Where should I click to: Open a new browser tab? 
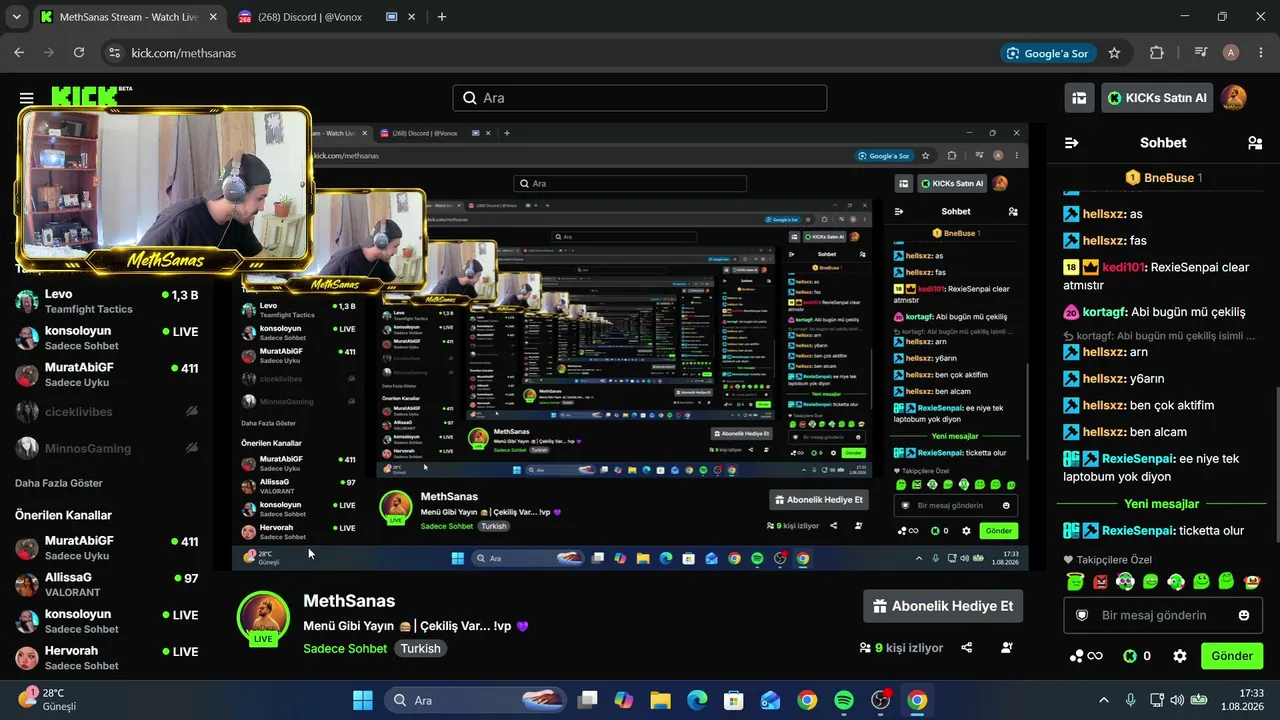pyautogui.click(x=442, y=17)
